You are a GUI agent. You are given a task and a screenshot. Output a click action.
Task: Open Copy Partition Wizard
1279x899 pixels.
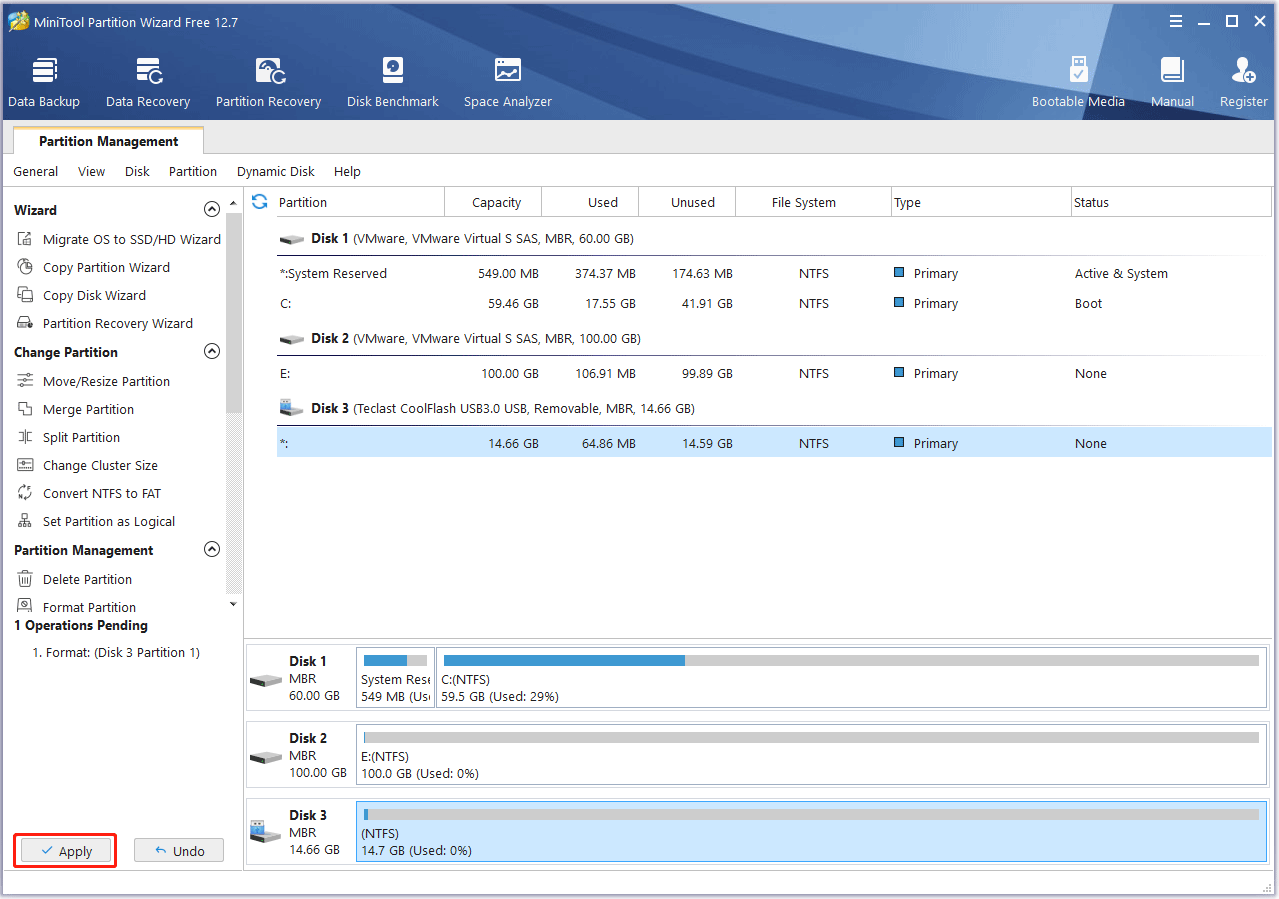click(x=94, y=267)
